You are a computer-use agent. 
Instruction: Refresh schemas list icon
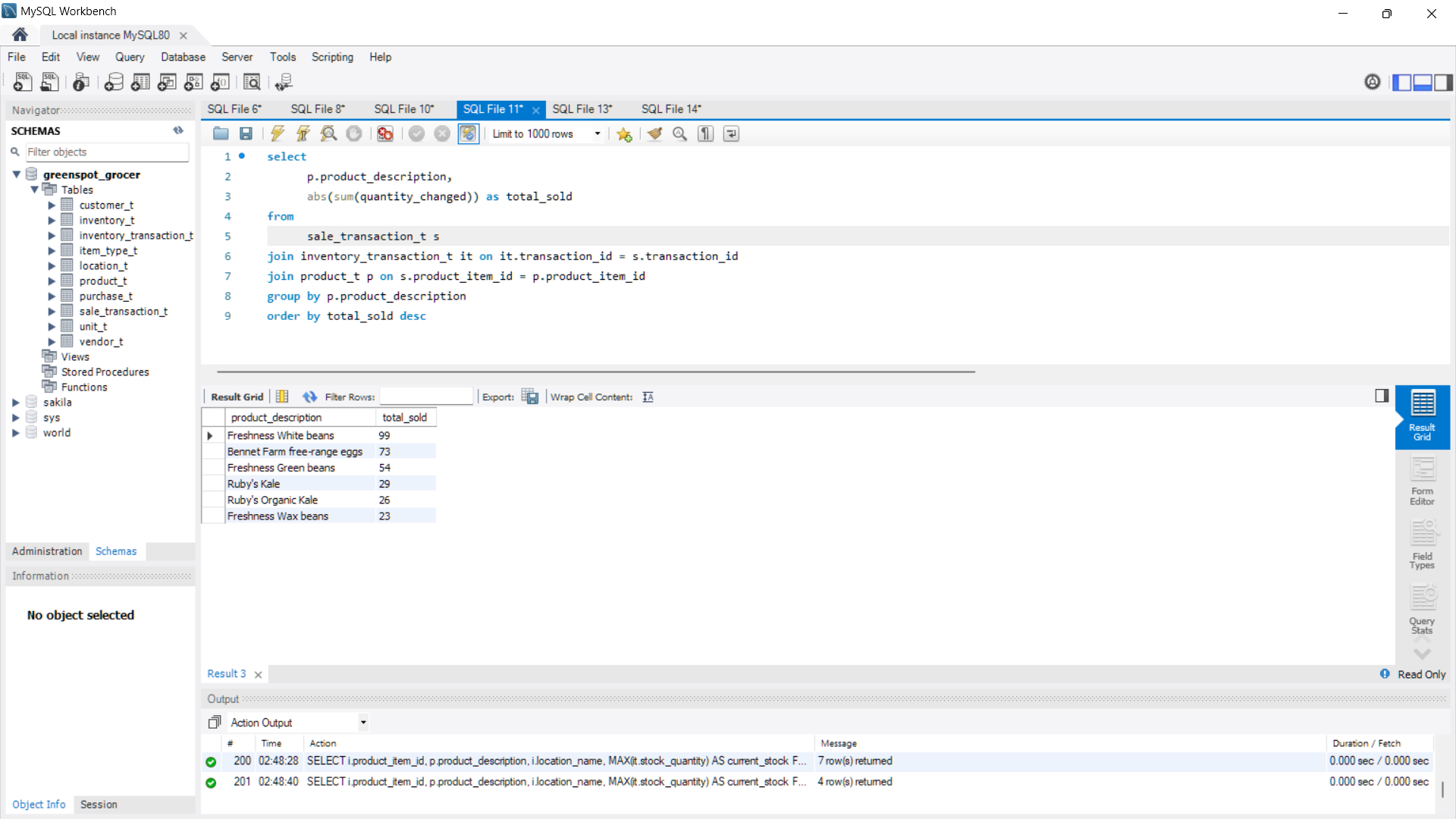coord(178,130)
